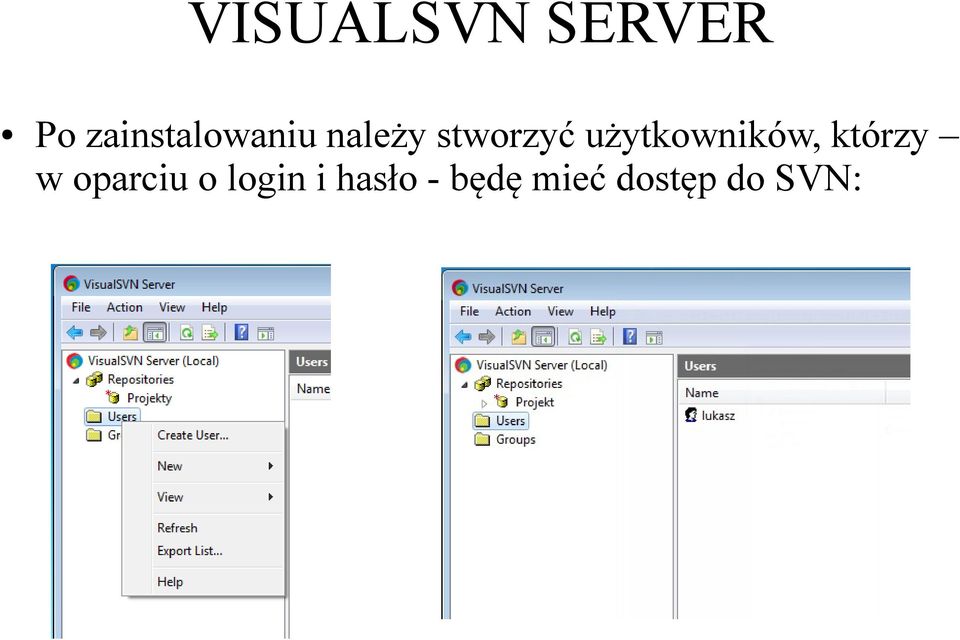Click Repositories icon in left window tree
960x640 pixels.
tap(94, 380)
